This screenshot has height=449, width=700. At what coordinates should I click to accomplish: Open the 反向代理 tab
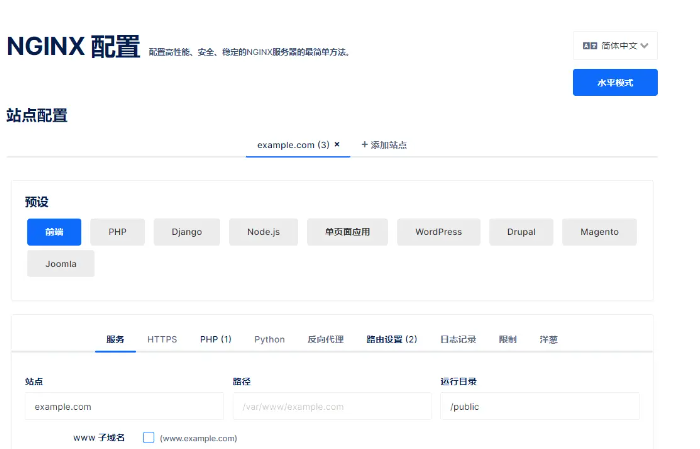pos(325,340)
